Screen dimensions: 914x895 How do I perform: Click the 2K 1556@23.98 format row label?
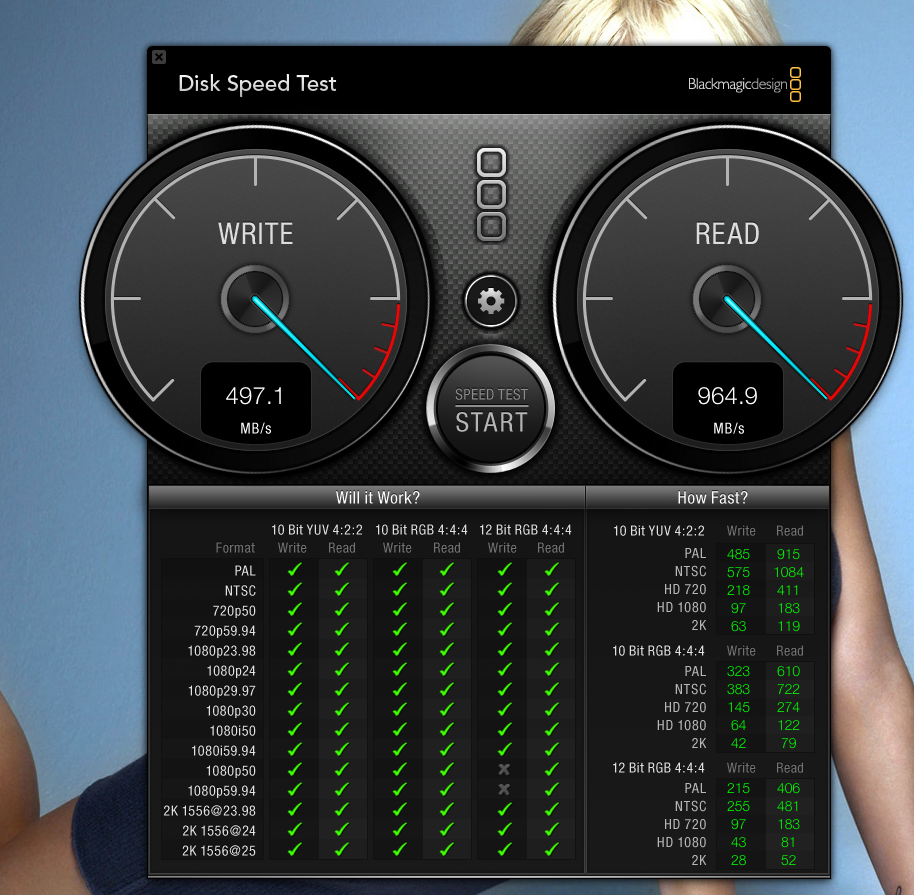[x=209, y=811]
